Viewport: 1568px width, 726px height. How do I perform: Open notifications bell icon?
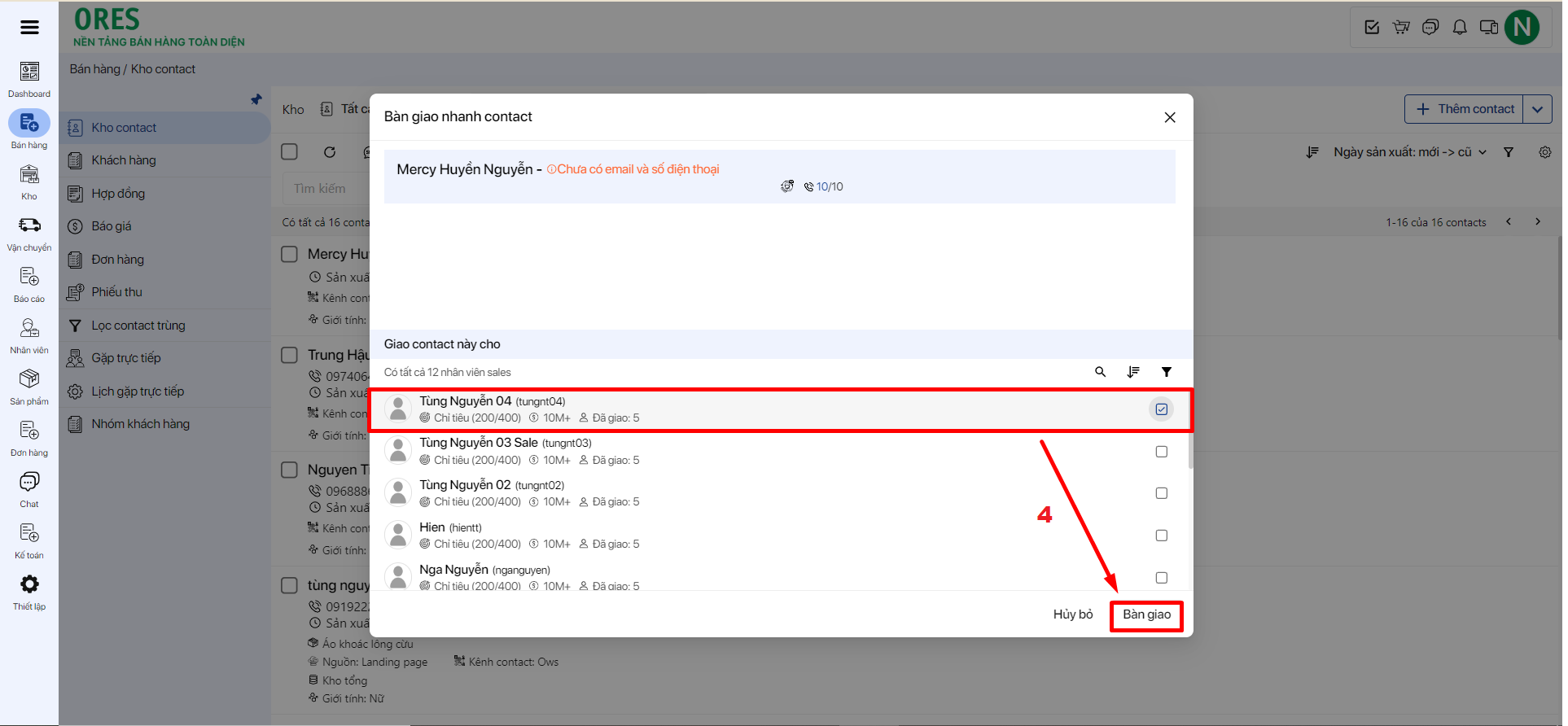pyautogui.click(x=1460, y=28)
